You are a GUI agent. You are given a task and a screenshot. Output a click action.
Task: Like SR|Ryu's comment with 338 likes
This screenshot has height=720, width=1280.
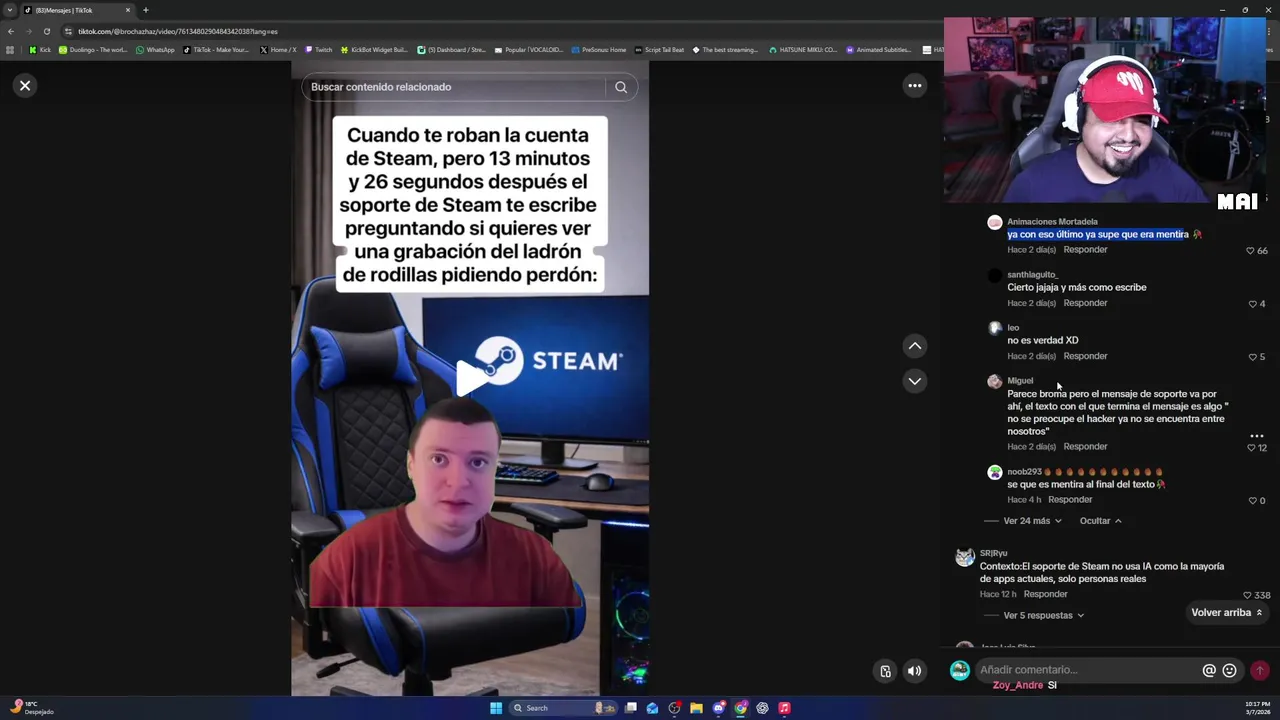coord(1247,596)
